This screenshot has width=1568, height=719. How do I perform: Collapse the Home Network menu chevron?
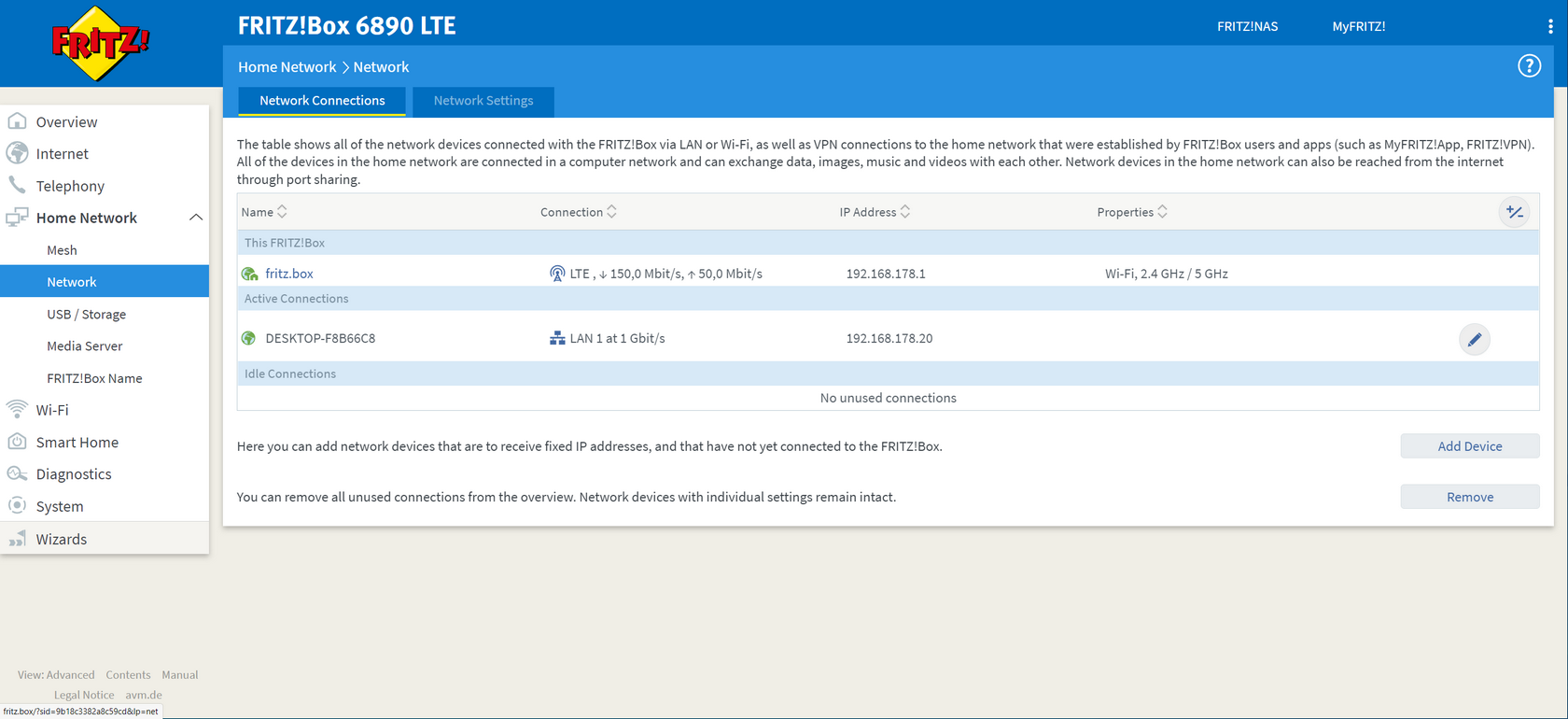coord(196,218)
